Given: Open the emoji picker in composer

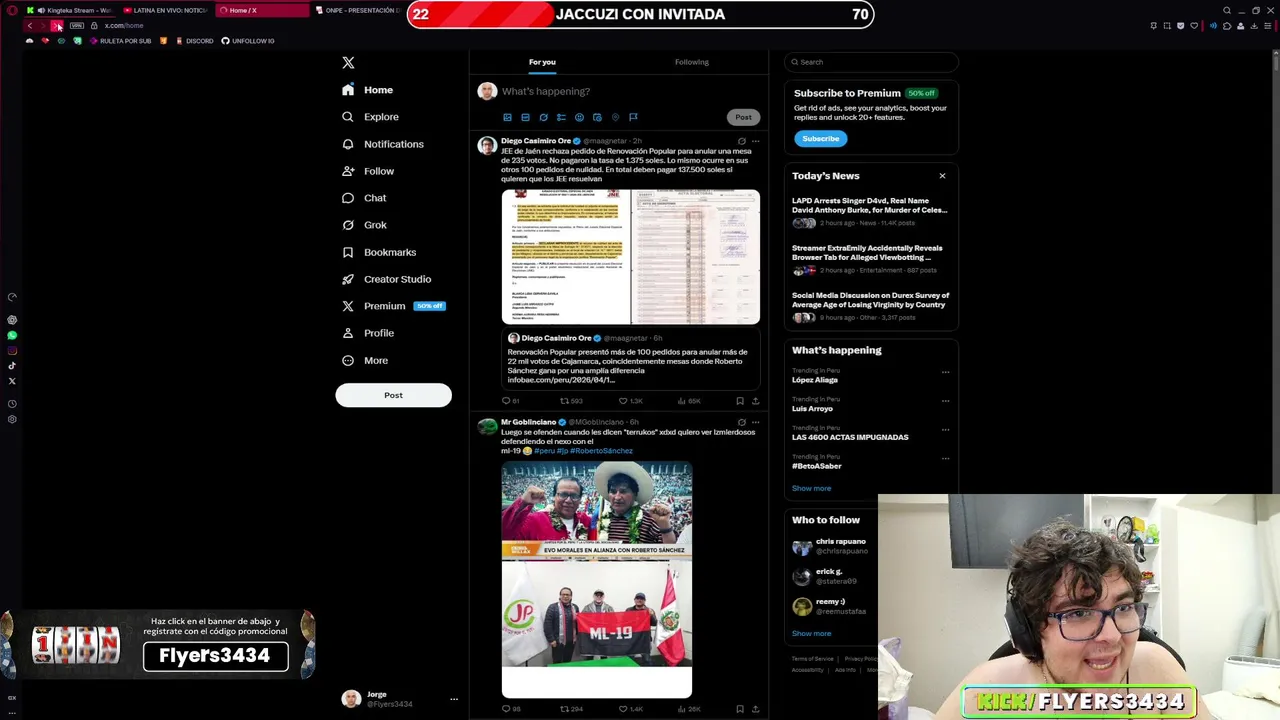Looking at the screenshot, I should (579, 117).
